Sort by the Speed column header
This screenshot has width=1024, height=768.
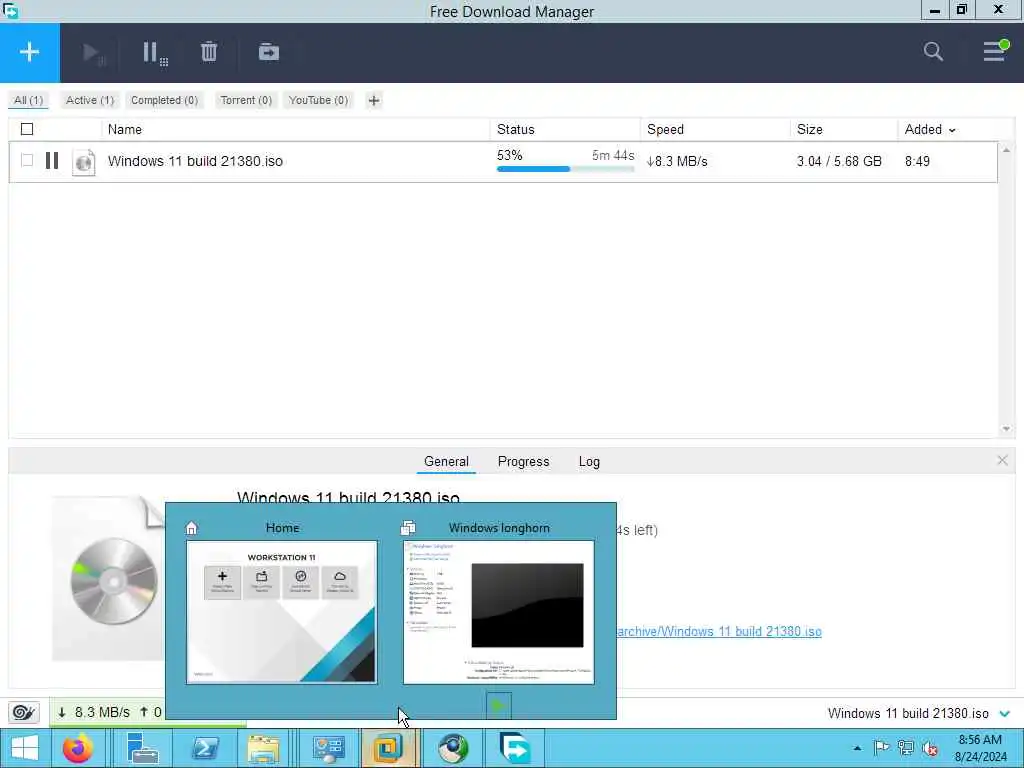665,129
